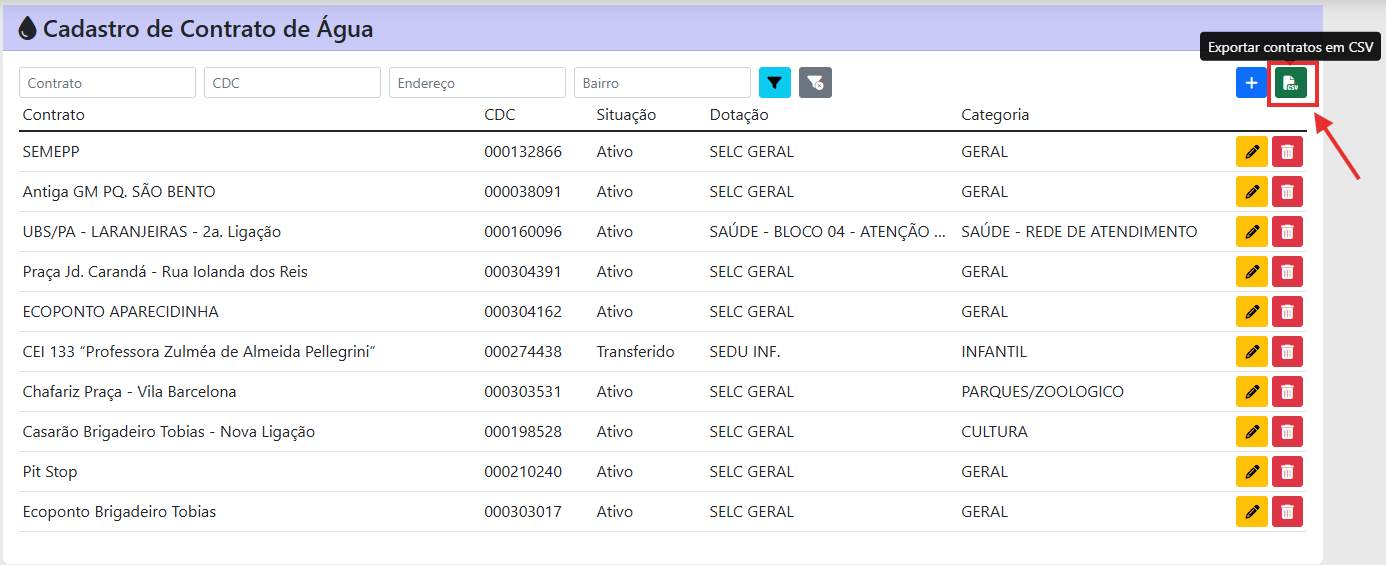Screen dimensions: 1386x565
Task: Edit the ECOPONTO APARECIDINHA contract
Action: point(1251,312)
